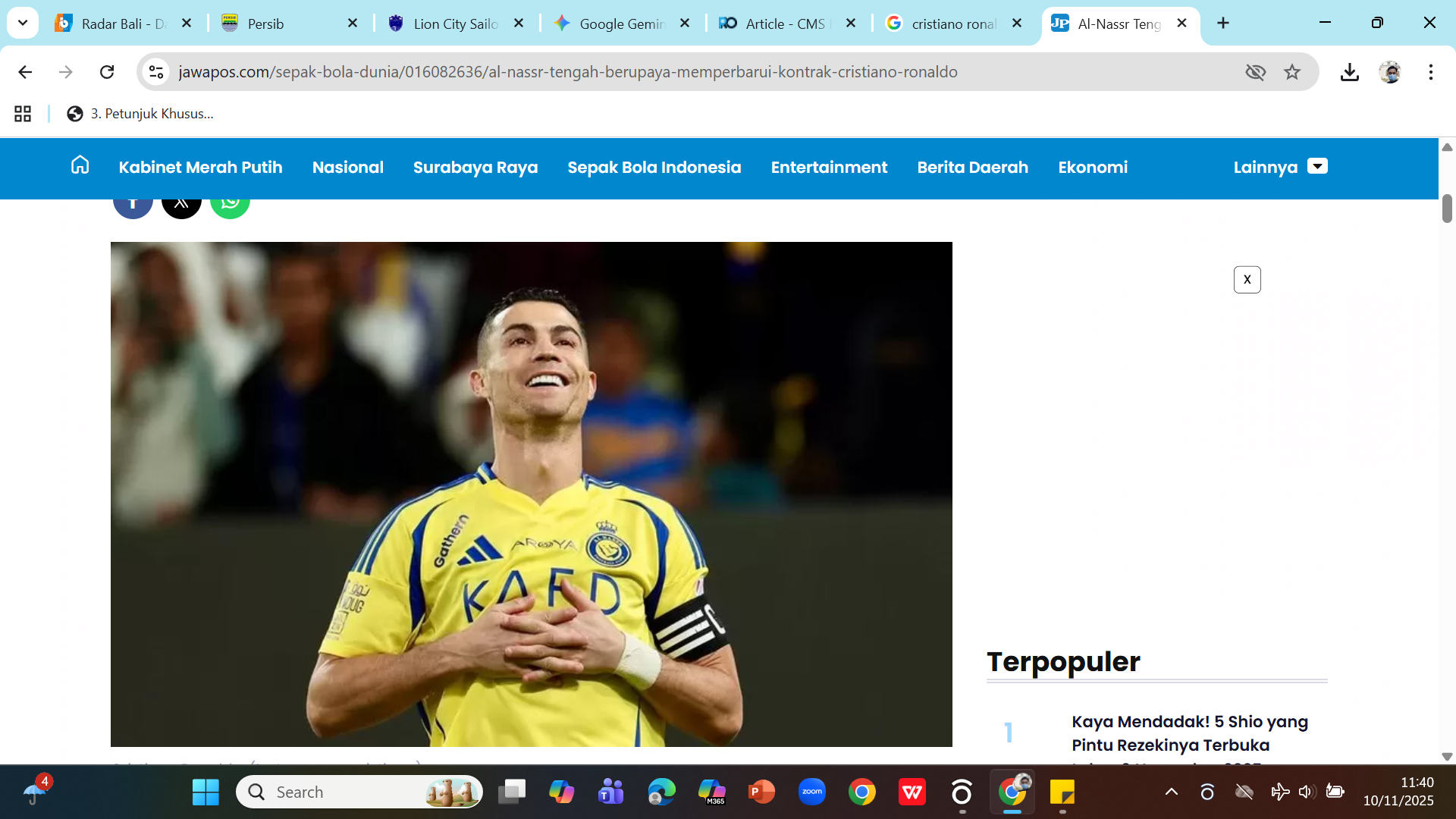Click the browser Forward arrow
This screenshot has height=819, width=1456.
pyautogui.click(x=66, y=72)
